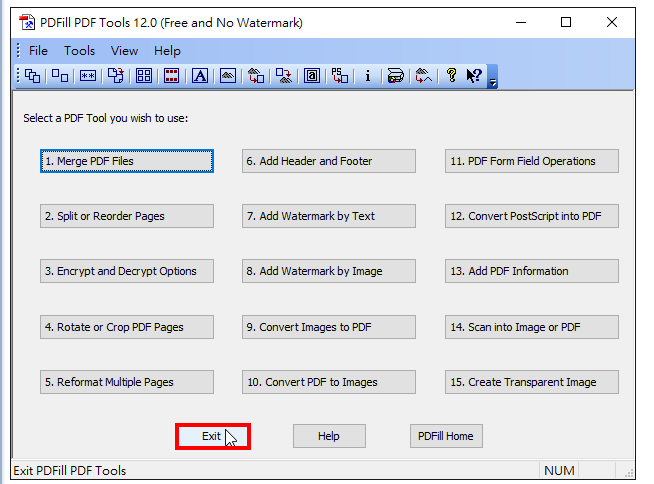Select '13. Add PDF Information'

click(532, 271)
